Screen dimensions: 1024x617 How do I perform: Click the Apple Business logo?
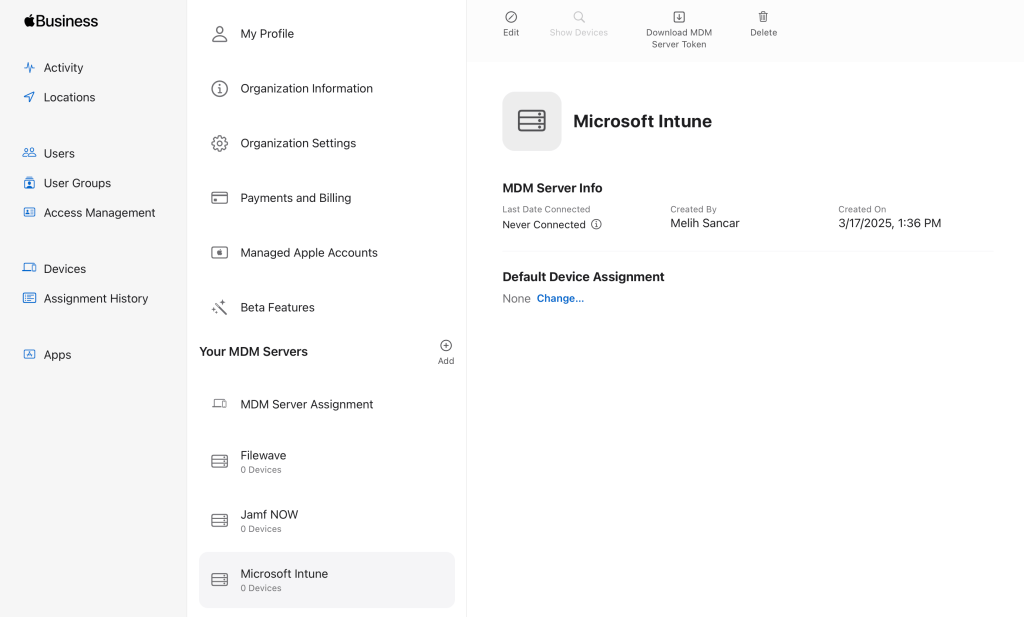pos(61,21)
